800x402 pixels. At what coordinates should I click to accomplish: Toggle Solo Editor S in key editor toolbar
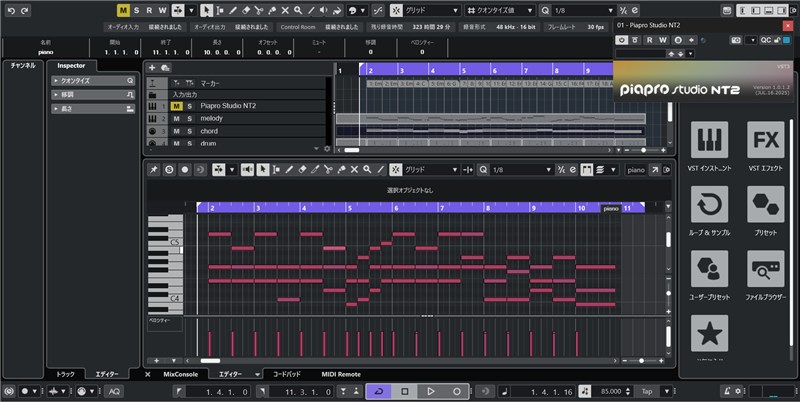pyautogui.click(x=169, y=170)
